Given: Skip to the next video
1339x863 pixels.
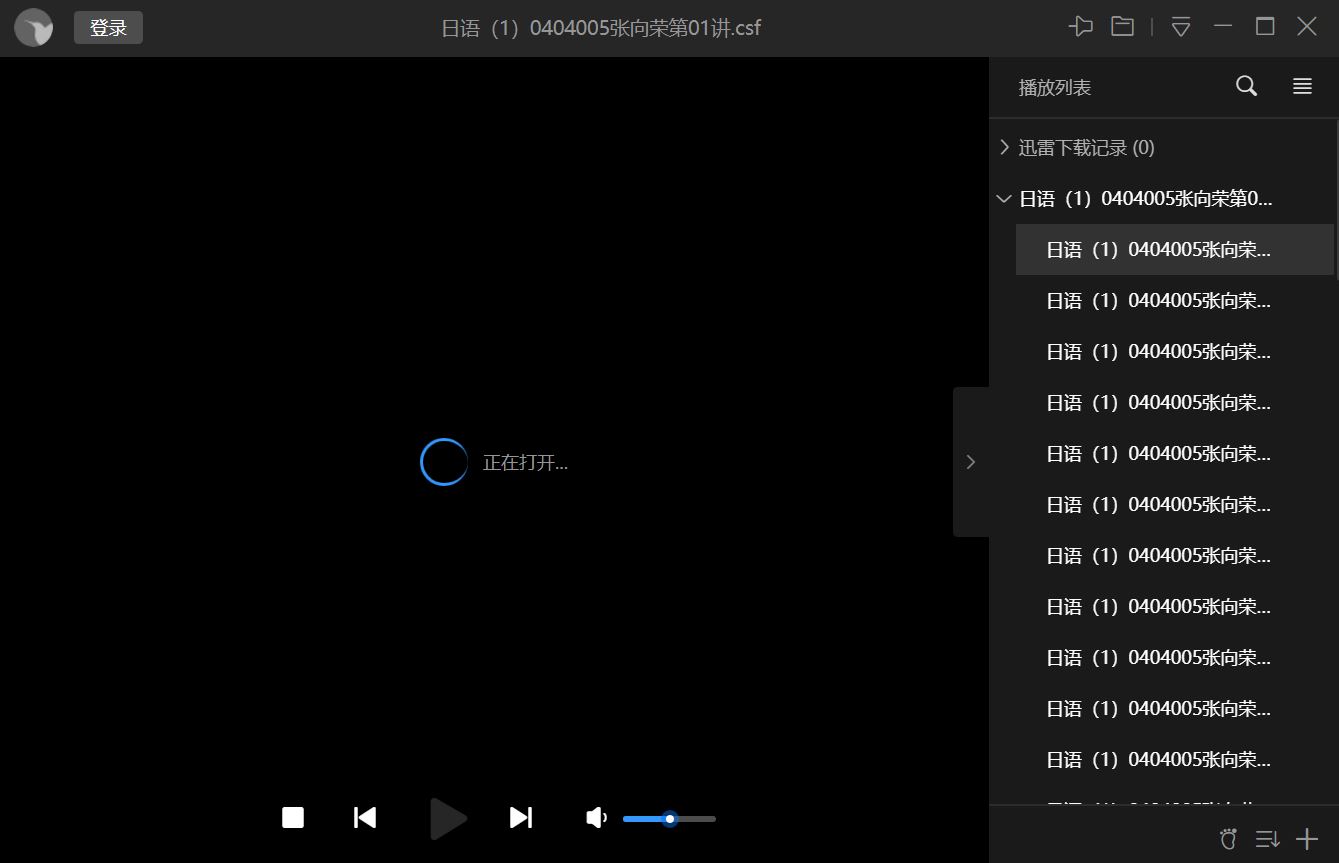Looking at the screenshot, I should click(521, 818).
